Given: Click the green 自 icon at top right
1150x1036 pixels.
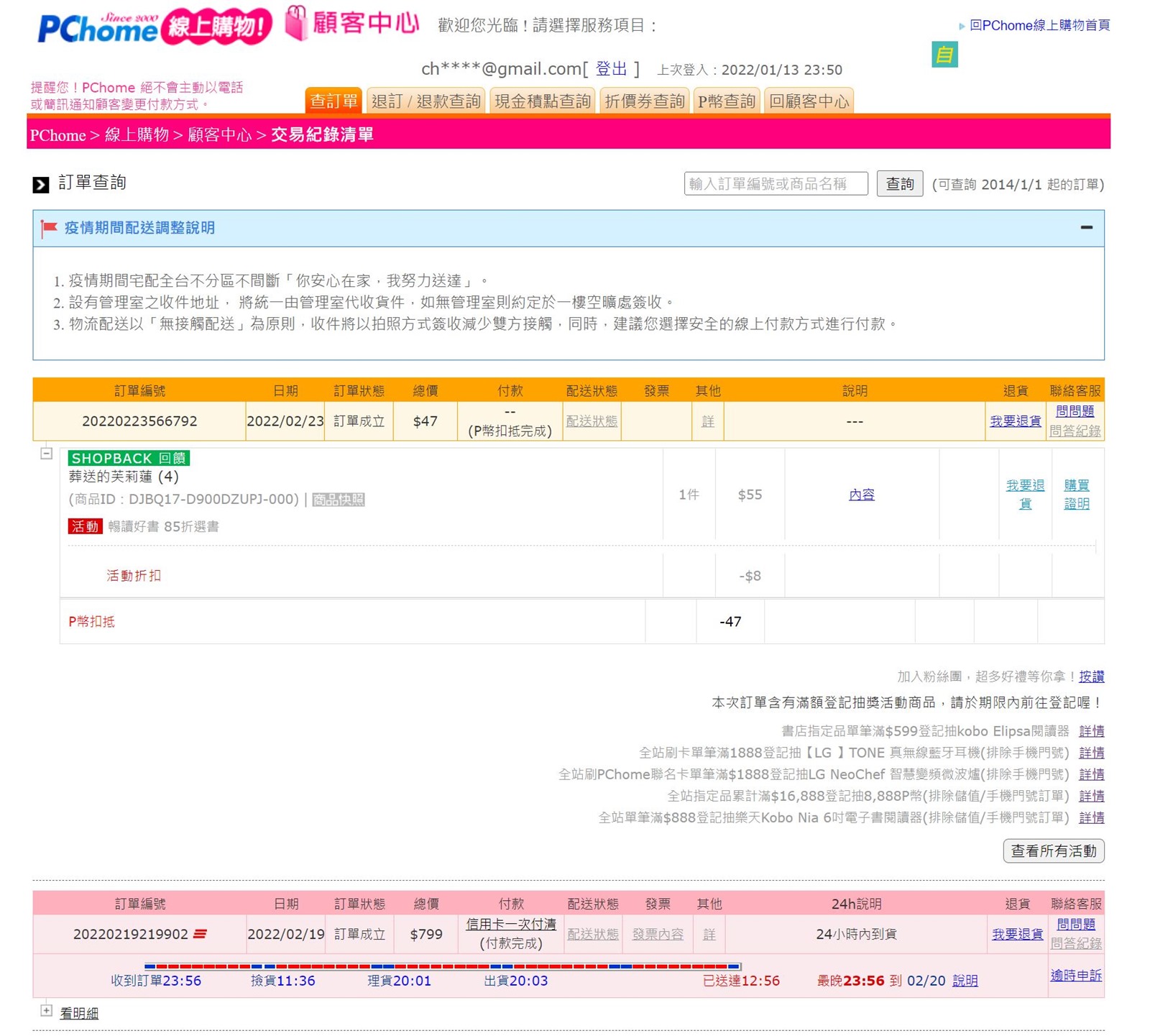Looking at the screenshot, I should [944, 55].
